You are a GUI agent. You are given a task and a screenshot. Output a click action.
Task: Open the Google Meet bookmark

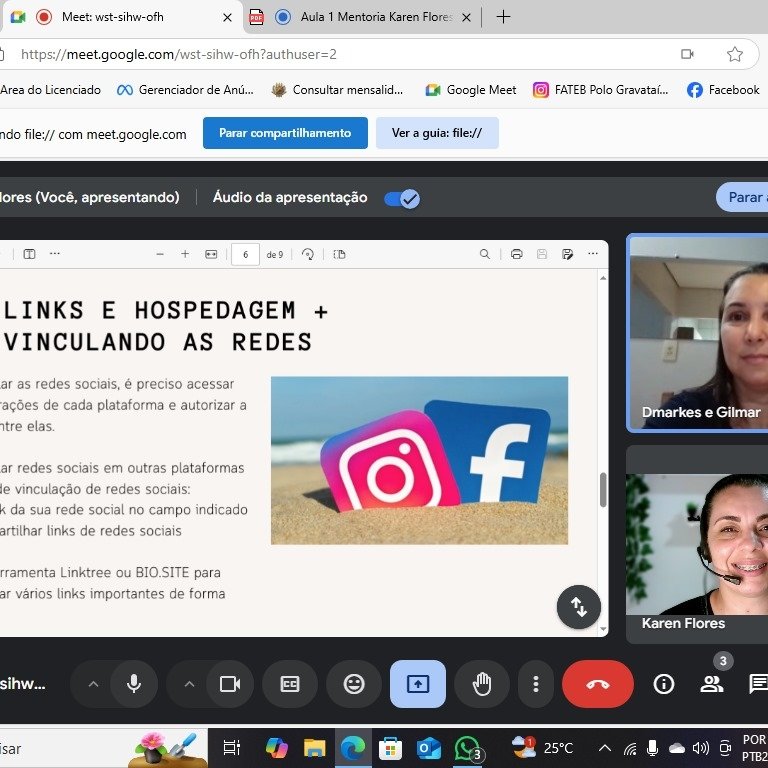[x=471, y=90]
